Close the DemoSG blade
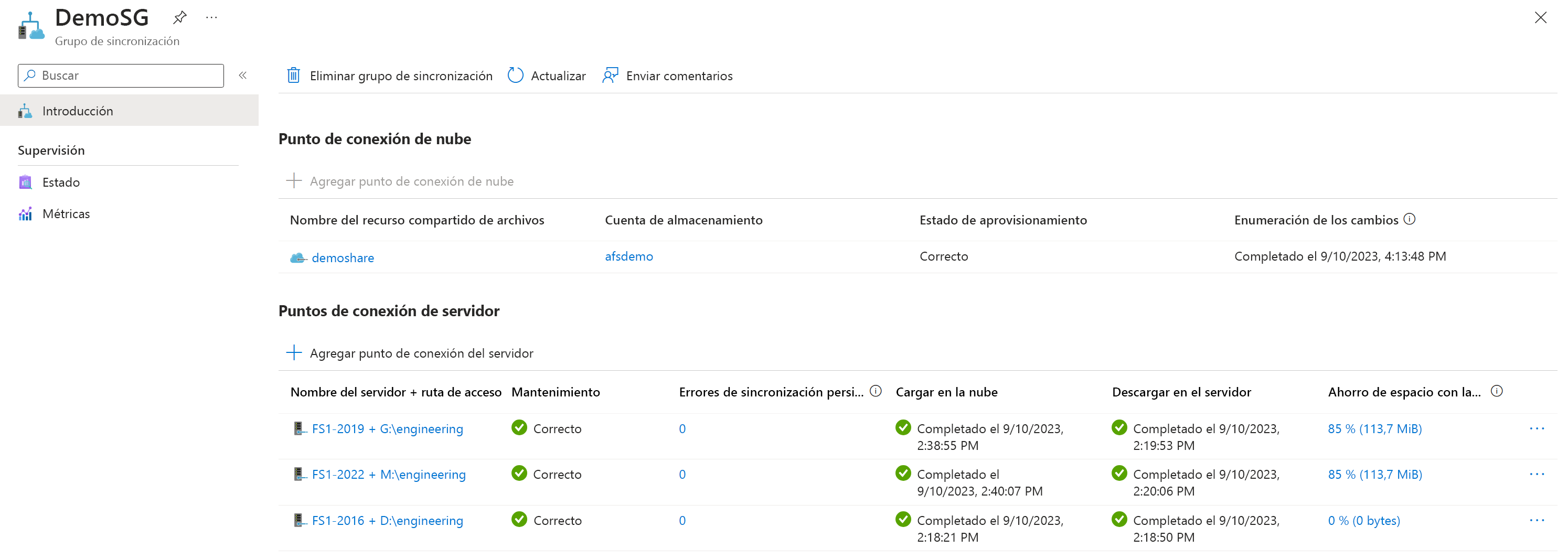 (x=1541, y=18)
